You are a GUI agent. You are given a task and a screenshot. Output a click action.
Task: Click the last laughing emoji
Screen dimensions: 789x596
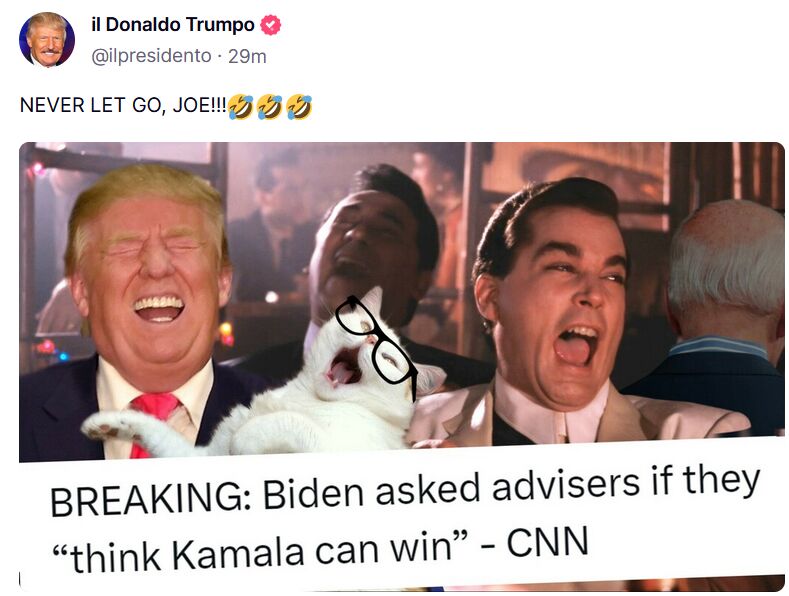pyautogui.click(x=299, y=107)
